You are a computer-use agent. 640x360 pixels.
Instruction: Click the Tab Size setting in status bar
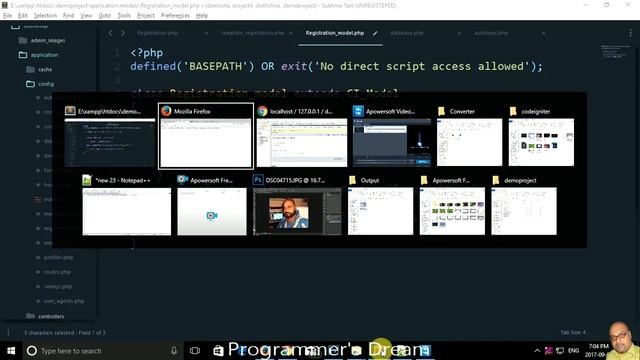[x=573, y=333]
